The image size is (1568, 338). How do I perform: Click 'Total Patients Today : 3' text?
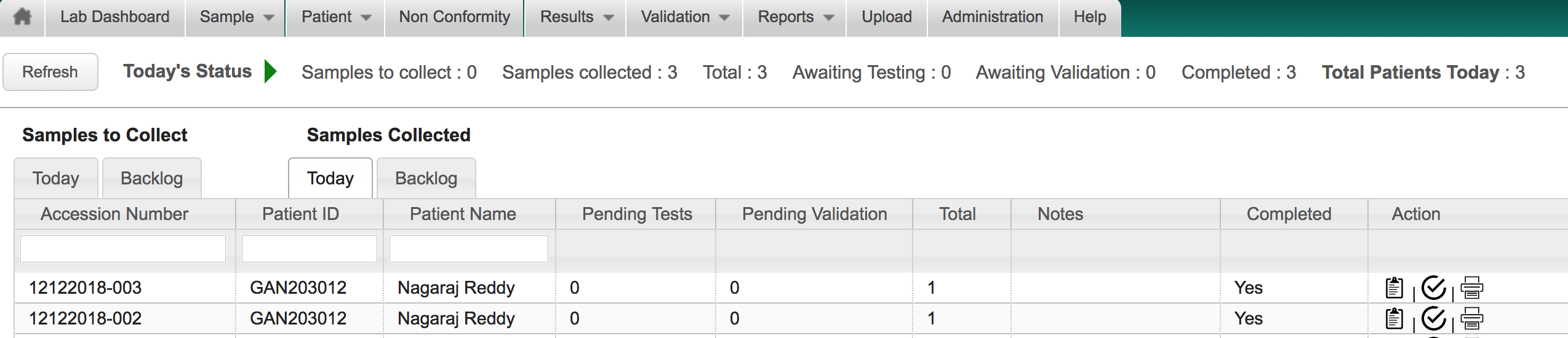(1423, 73)
